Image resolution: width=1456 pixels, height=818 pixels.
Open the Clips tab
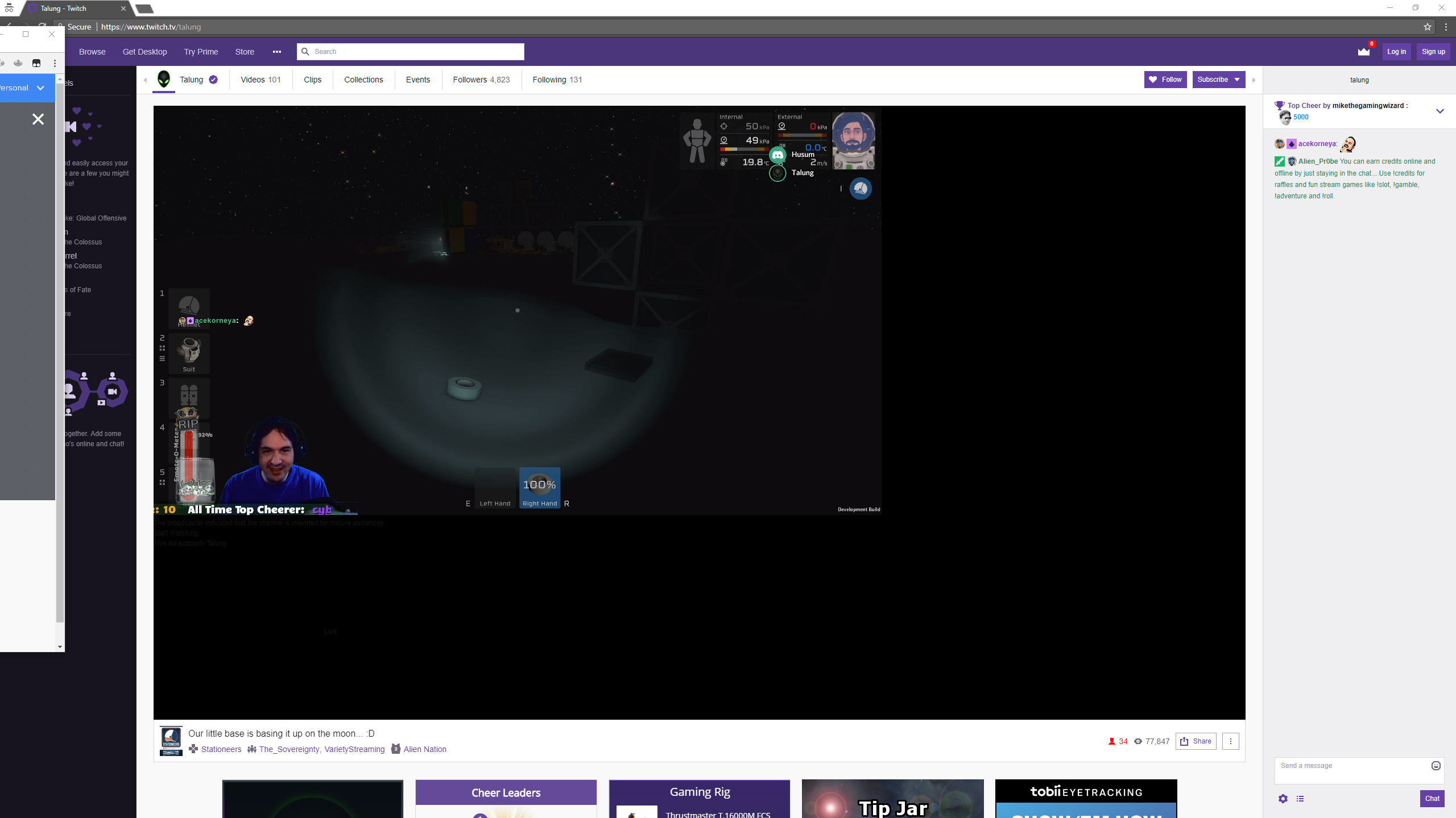pyautogui.click(x=312, y=80)
